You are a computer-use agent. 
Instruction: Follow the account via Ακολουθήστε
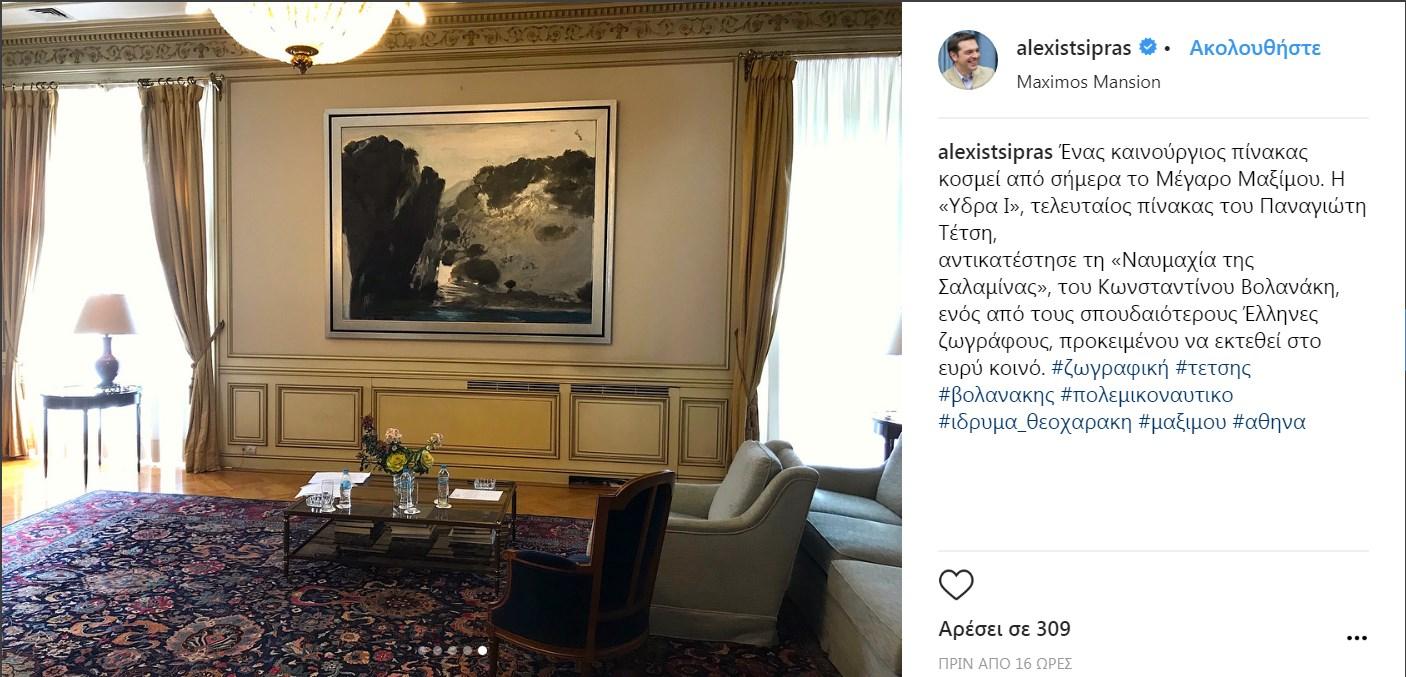(x=1255, y=48)
